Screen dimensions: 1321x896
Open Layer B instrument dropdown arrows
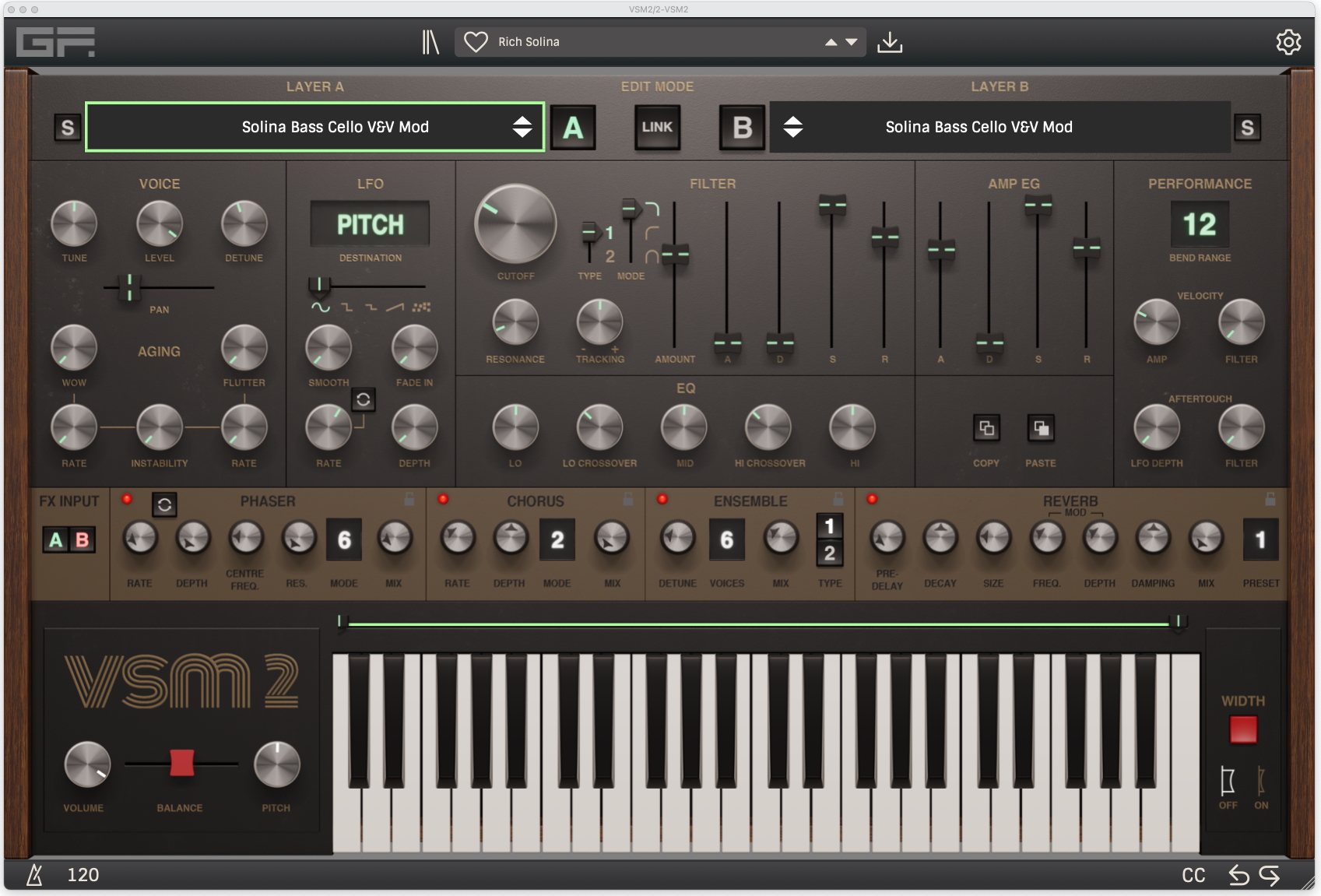point(792,127)
